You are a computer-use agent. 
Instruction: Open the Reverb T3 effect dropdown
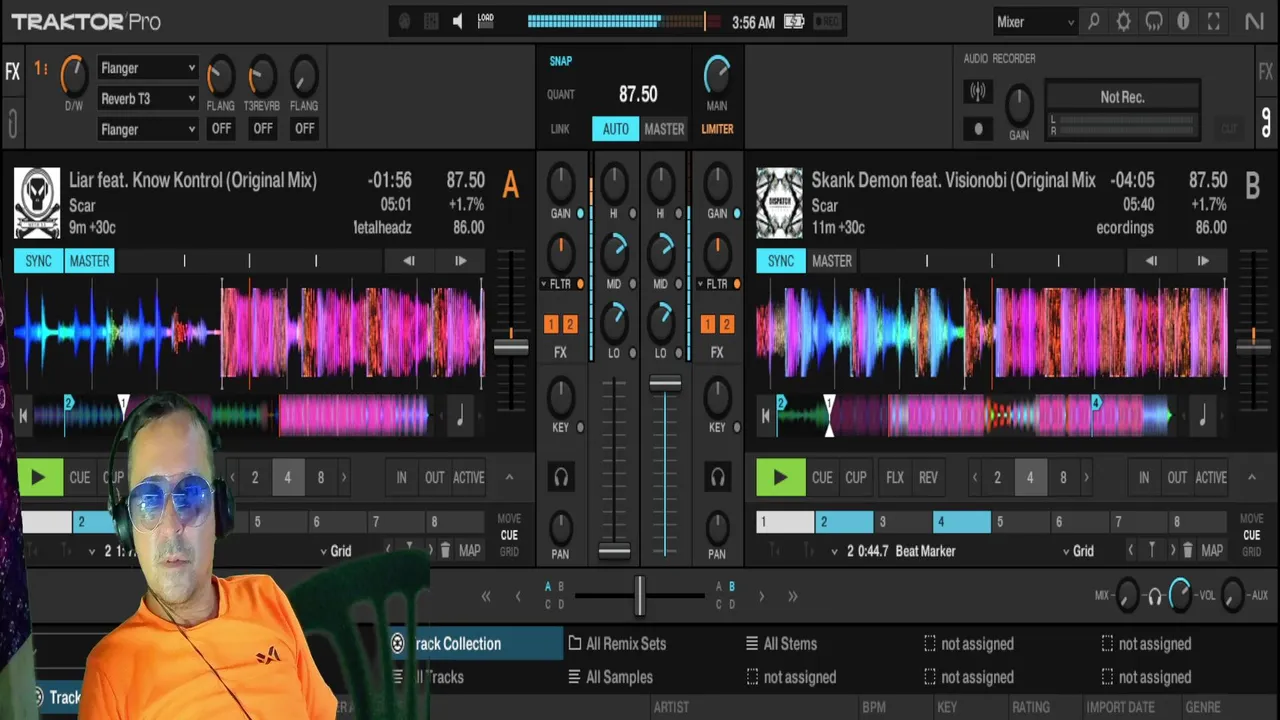(x=148, y=99)
